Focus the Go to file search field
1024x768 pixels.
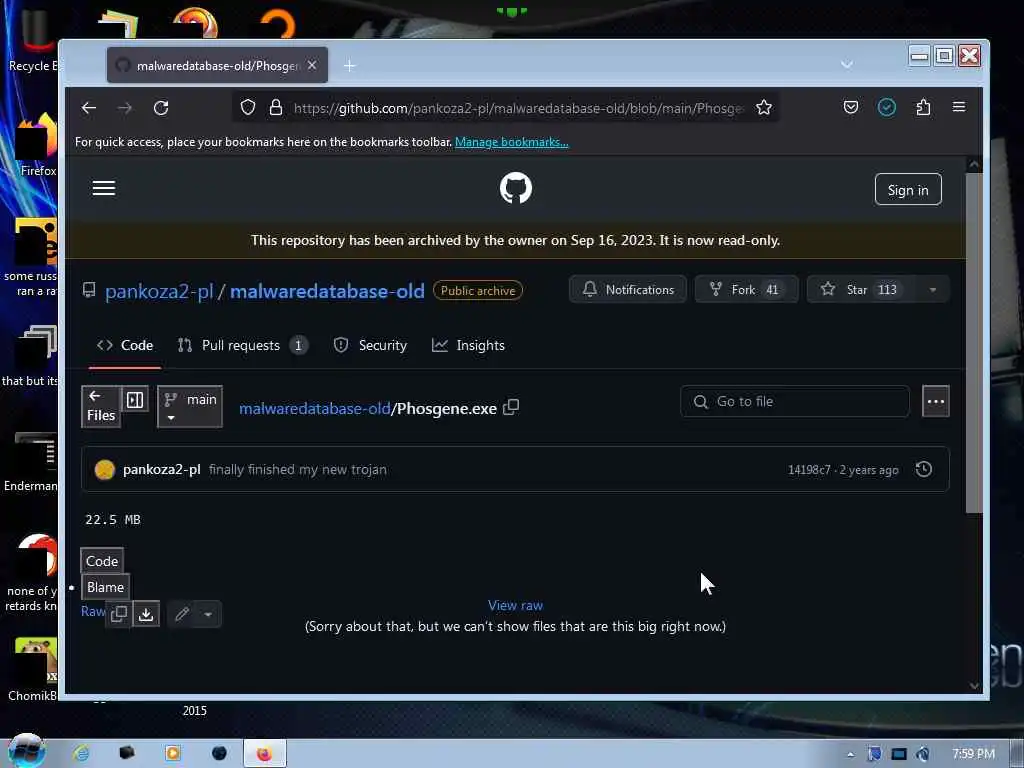click(795, 401)
